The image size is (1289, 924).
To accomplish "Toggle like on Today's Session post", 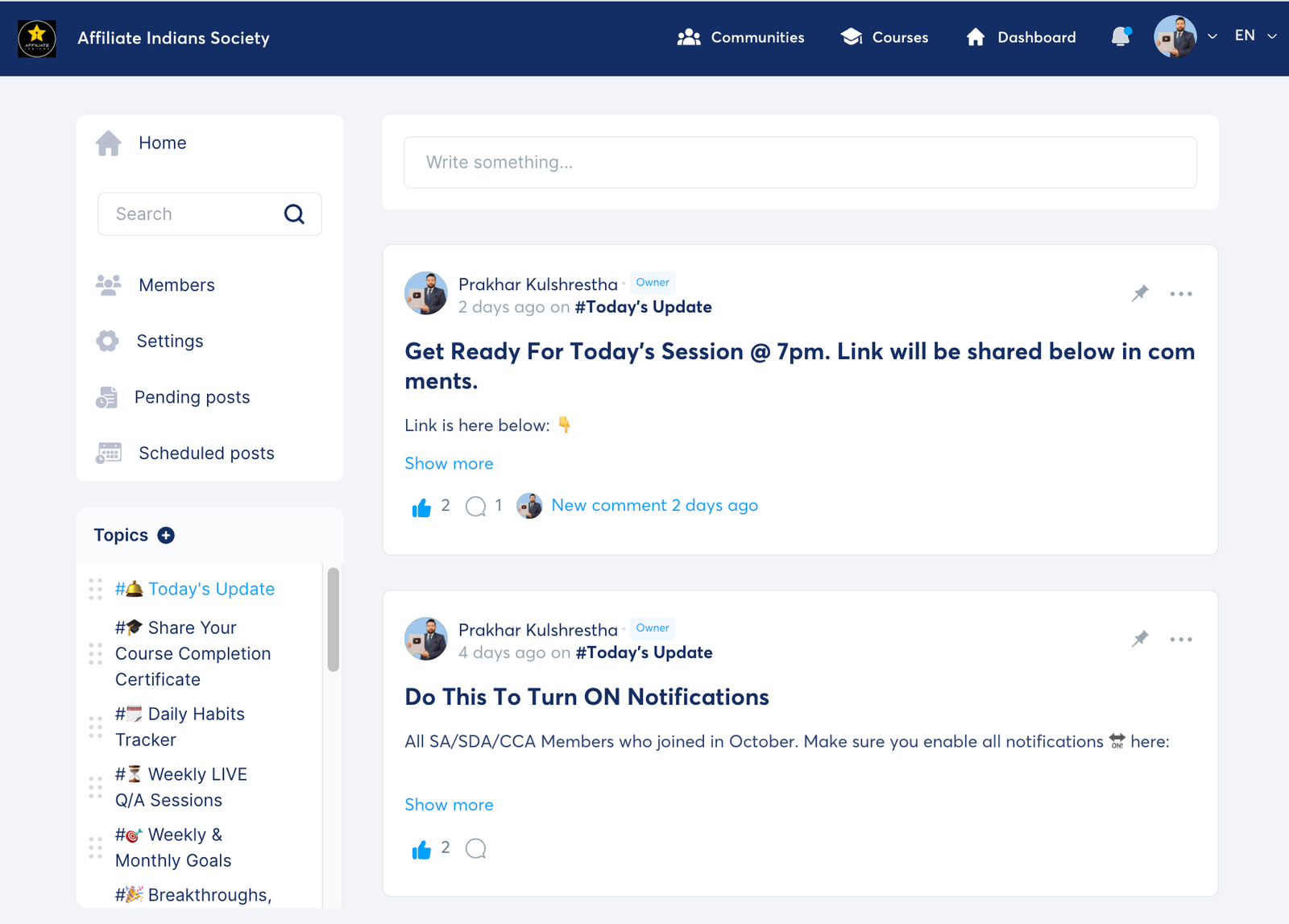I will click(421, 508).
